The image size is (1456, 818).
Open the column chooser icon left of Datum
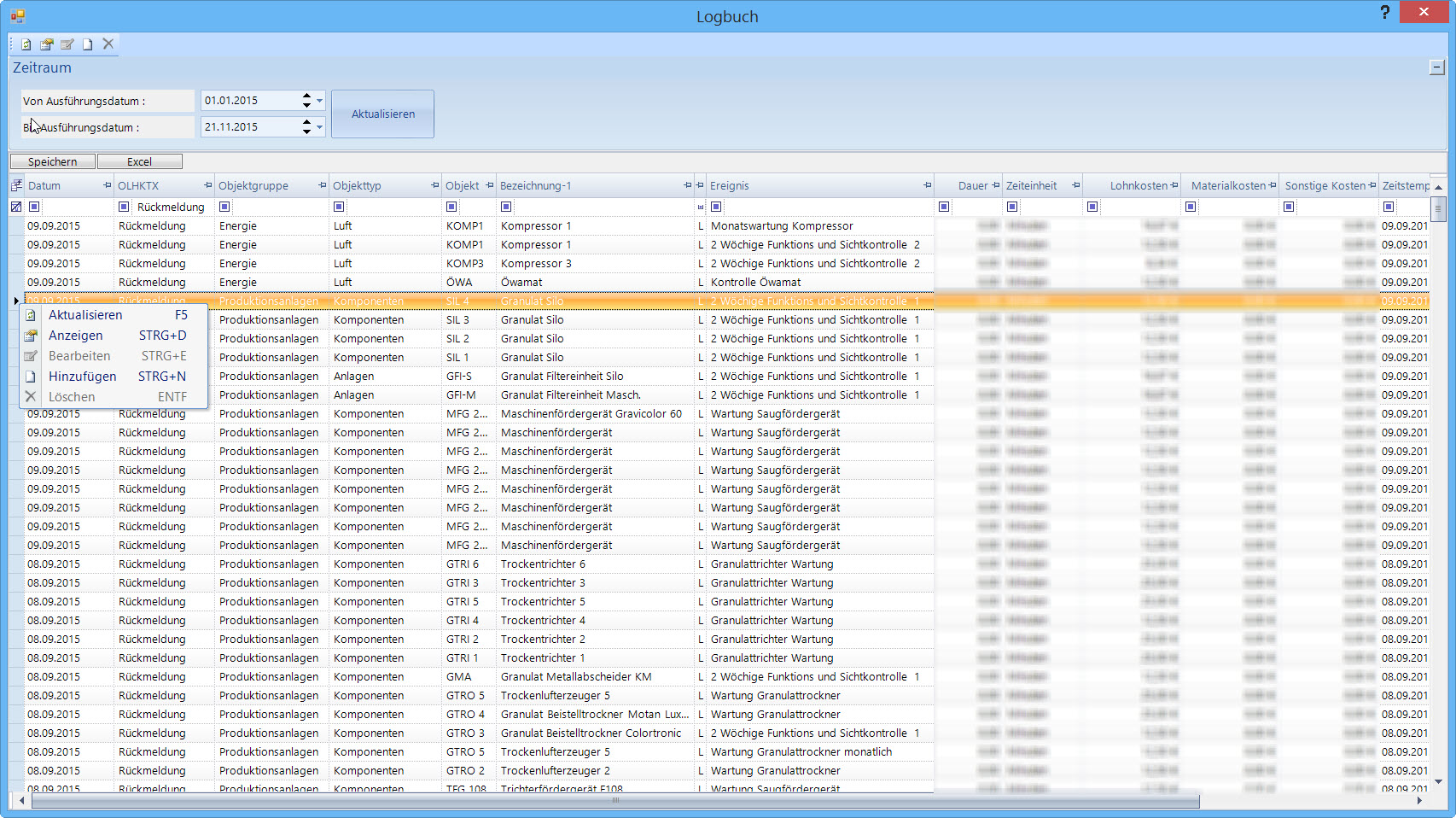point(16,185)
